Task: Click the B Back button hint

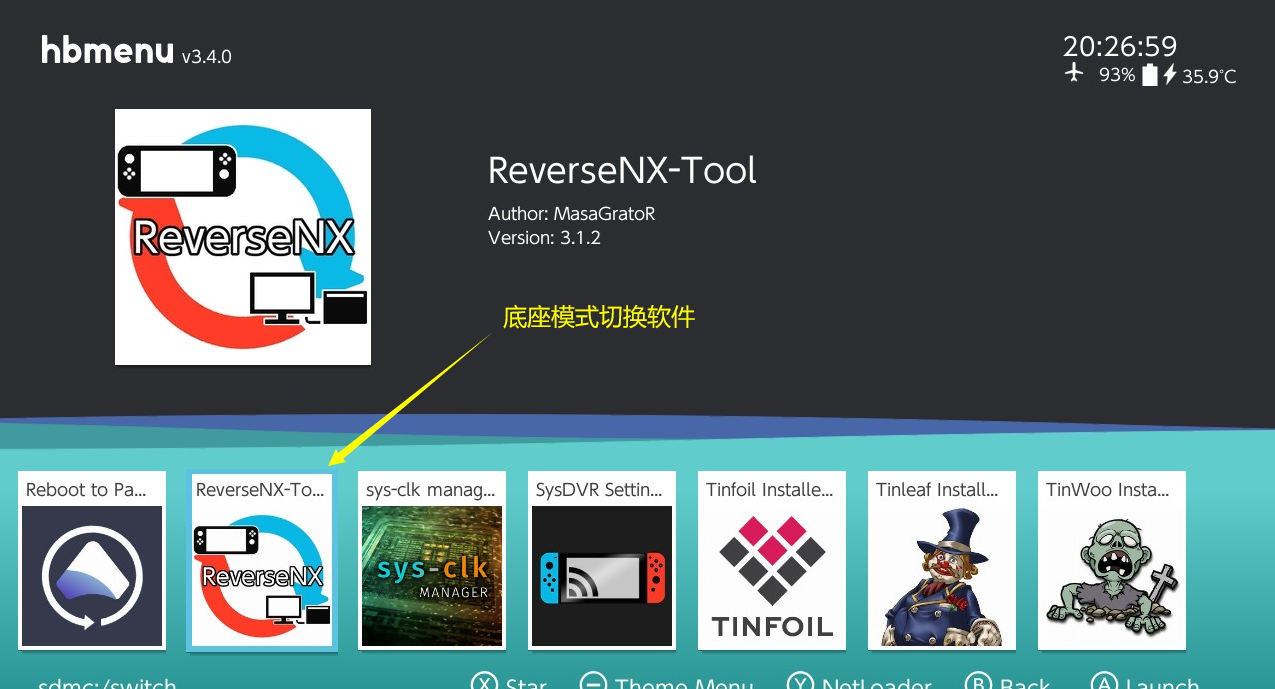Action: point(1007,682)
